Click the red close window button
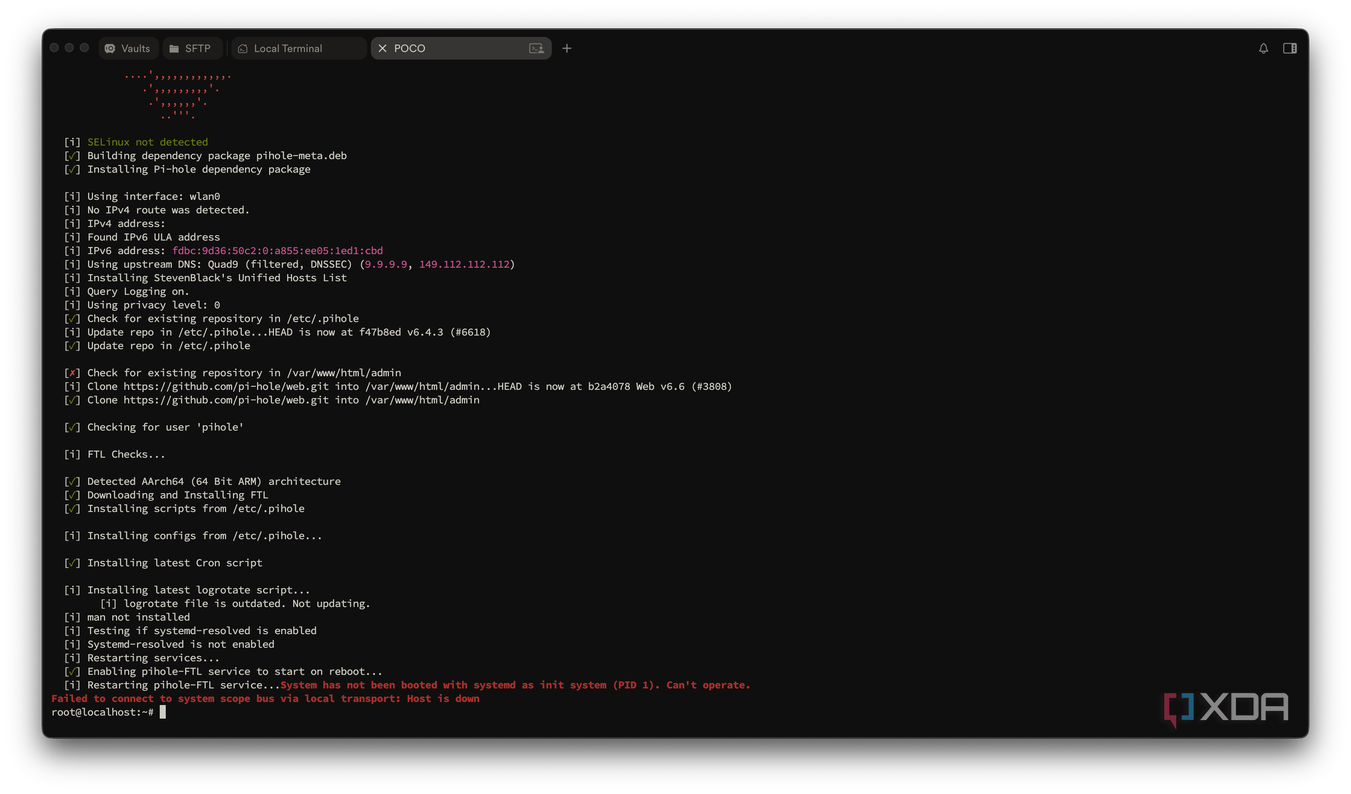The width and height of the screenshot is (1351, 794). 55,48
